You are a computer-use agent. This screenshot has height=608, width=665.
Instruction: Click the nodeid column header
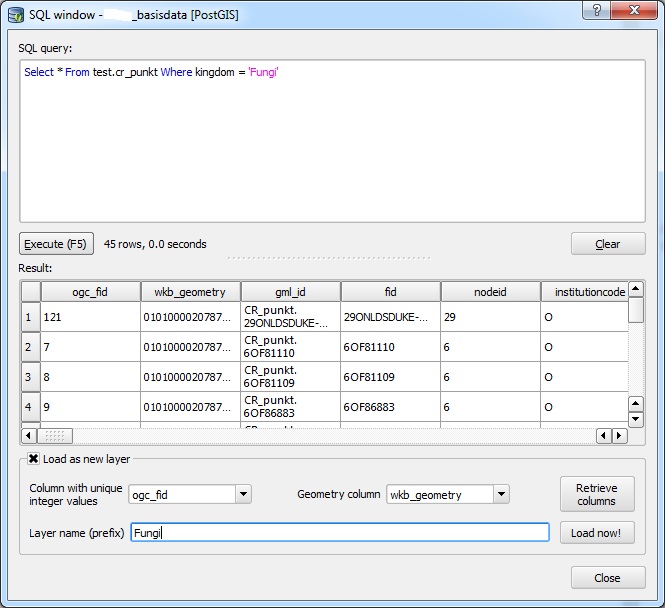491,292
